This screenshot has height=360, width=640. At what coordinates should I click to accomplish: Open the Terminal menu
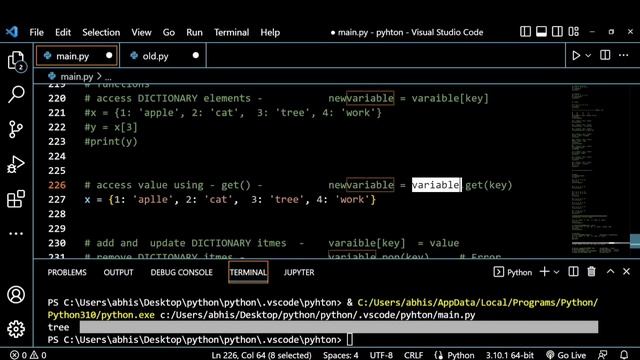tap(231, 32)
